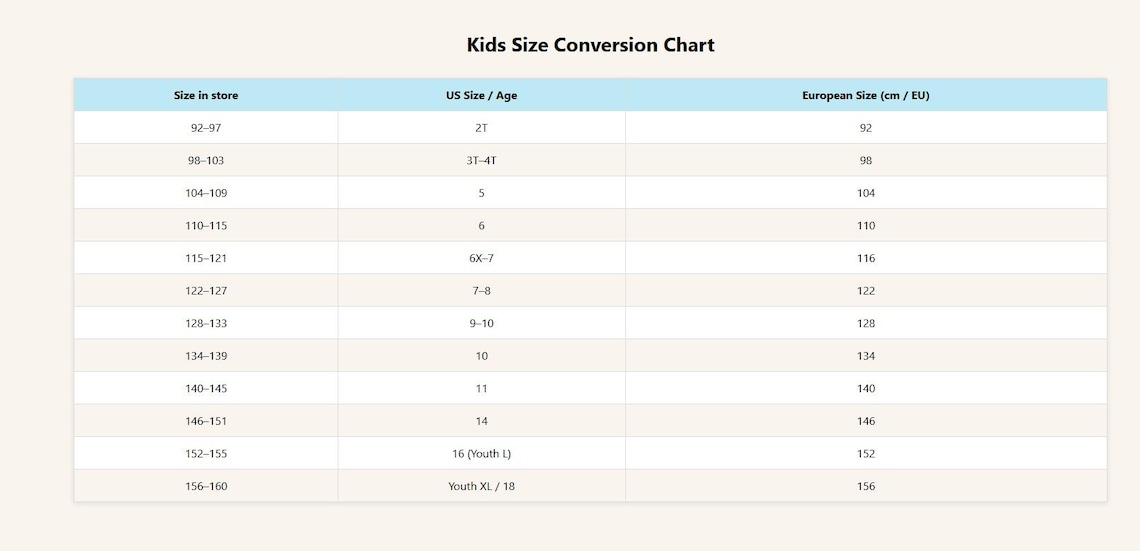1140x551 pixels.
Task: Select the US size 14 cell
Action: tap(481, 422)
